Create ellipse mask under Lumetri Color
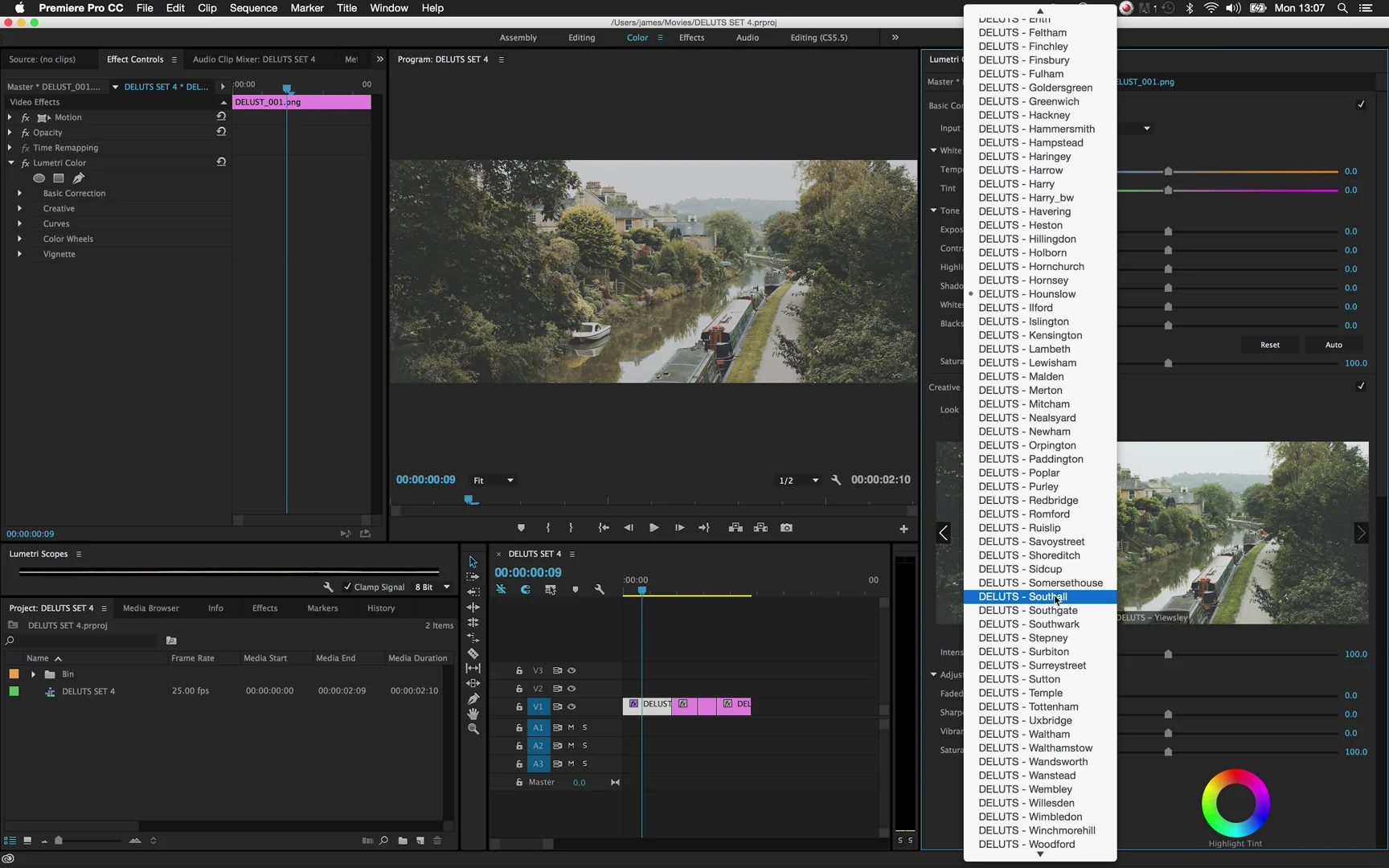Screen dimensions: 1389x868 click(x=39, y=178)
